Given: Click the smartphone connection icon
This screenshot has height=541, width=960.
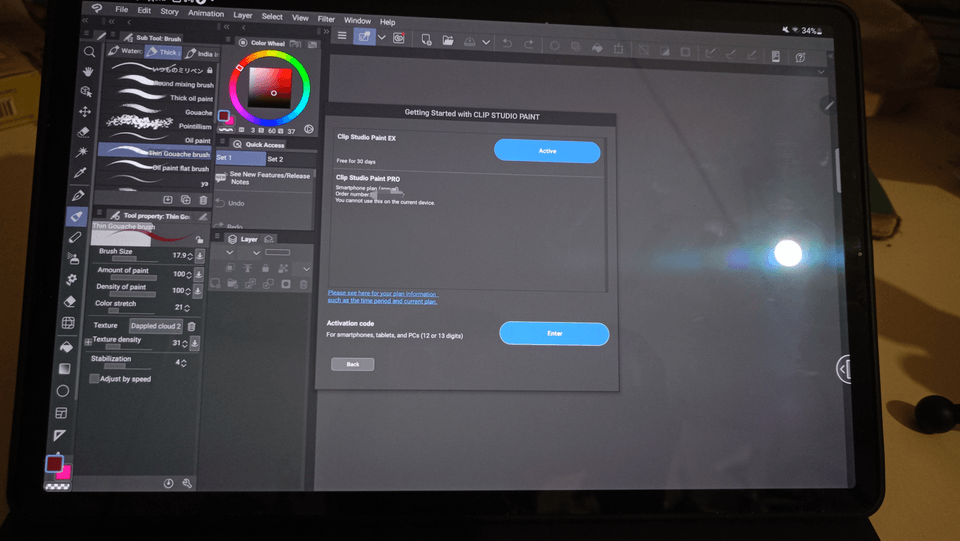Looking at the screenshot, I should (776, 56).
